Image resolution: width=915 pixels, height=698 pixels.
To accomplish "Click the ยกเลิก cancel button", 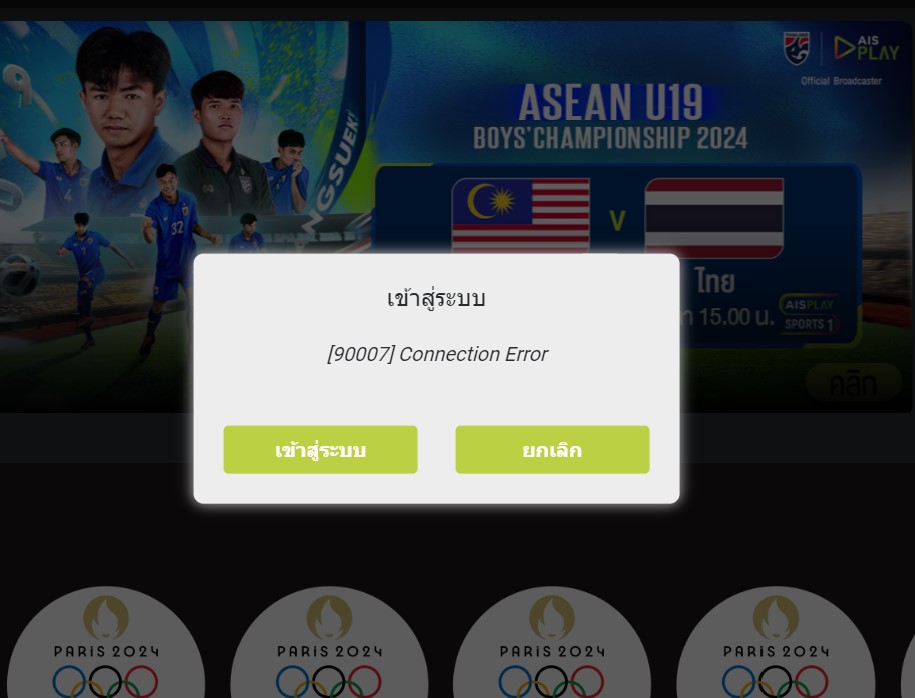I will [552, 449].
